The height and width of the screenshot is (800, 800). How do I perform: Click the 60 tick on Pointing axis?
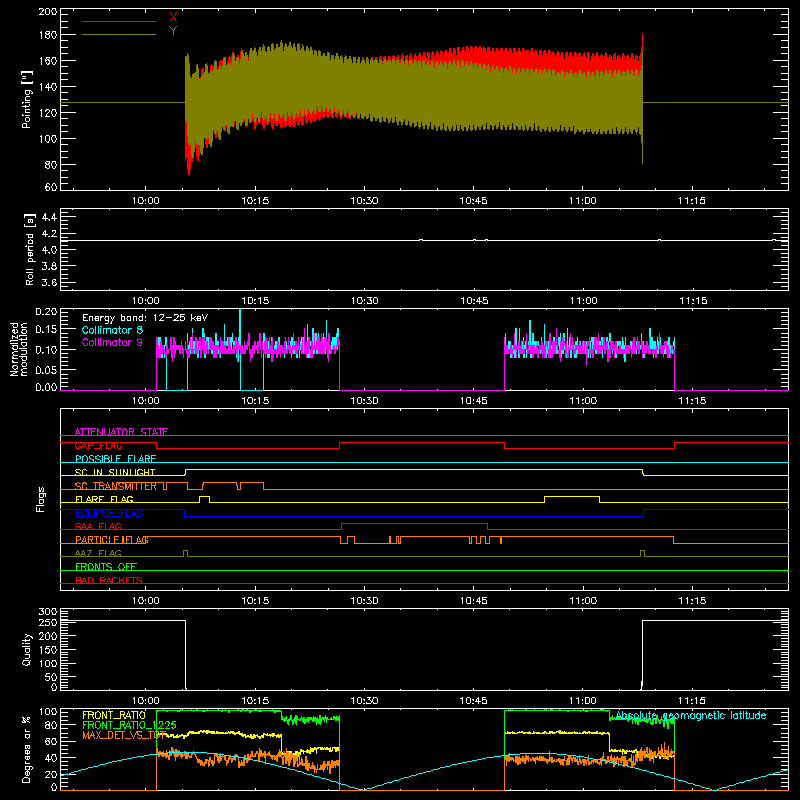[x=51, y=187]
